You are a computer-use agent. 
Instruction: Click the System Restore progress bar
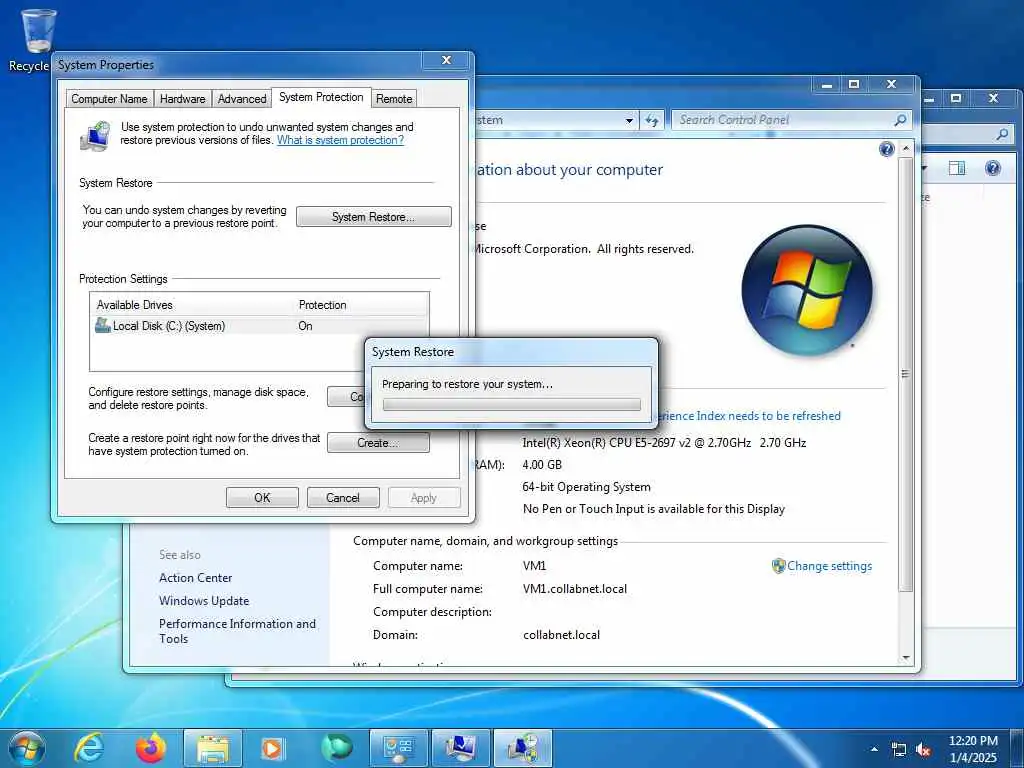tap(511, 404)
